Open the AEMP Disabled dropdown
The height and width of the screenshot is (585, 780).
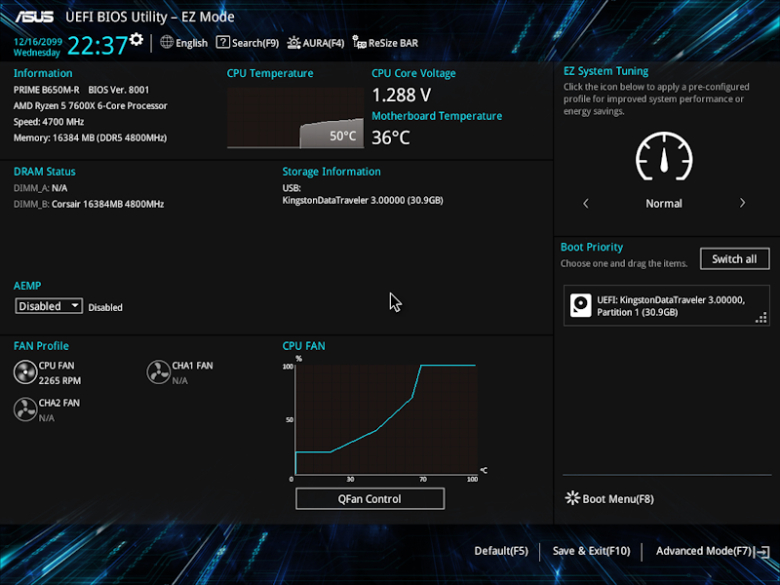click(50, 307)
